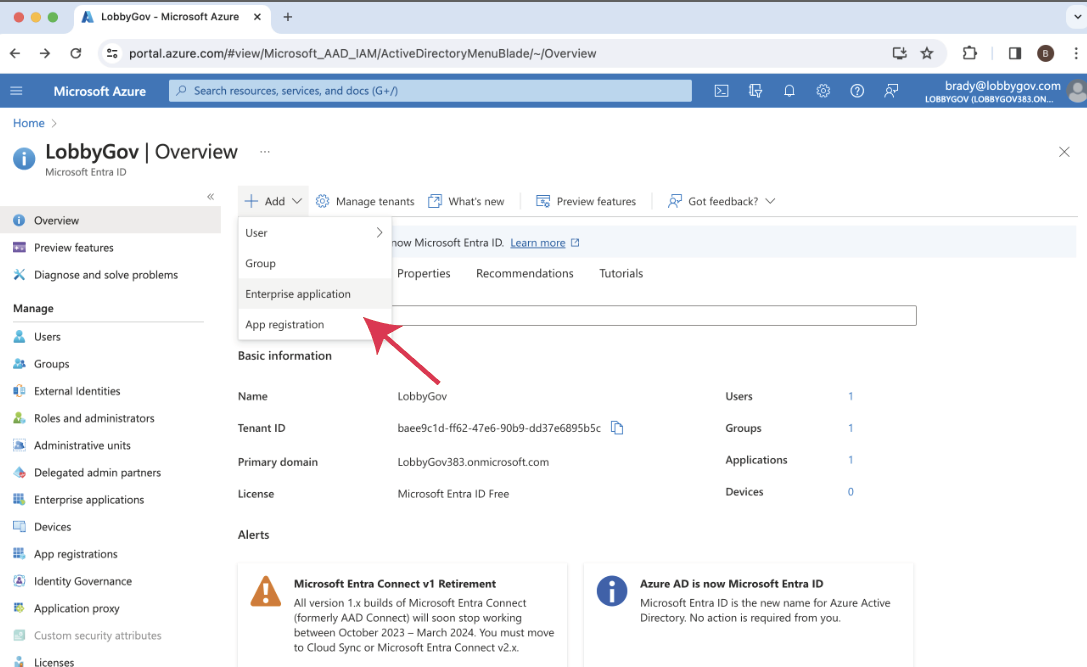
Task: Expand the User submenu
Action: click(315, 233)
